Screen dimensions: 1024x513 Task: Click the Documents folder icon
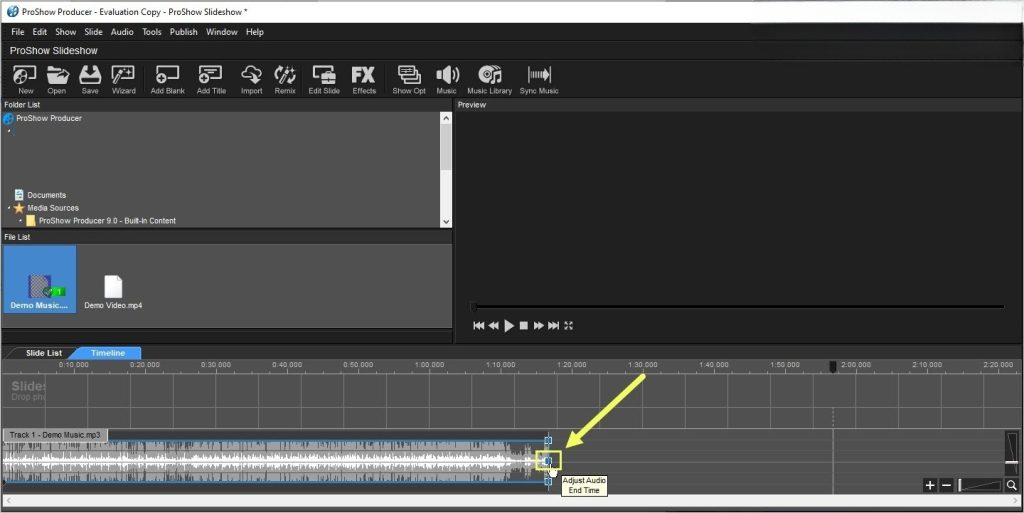coord(19,194)
